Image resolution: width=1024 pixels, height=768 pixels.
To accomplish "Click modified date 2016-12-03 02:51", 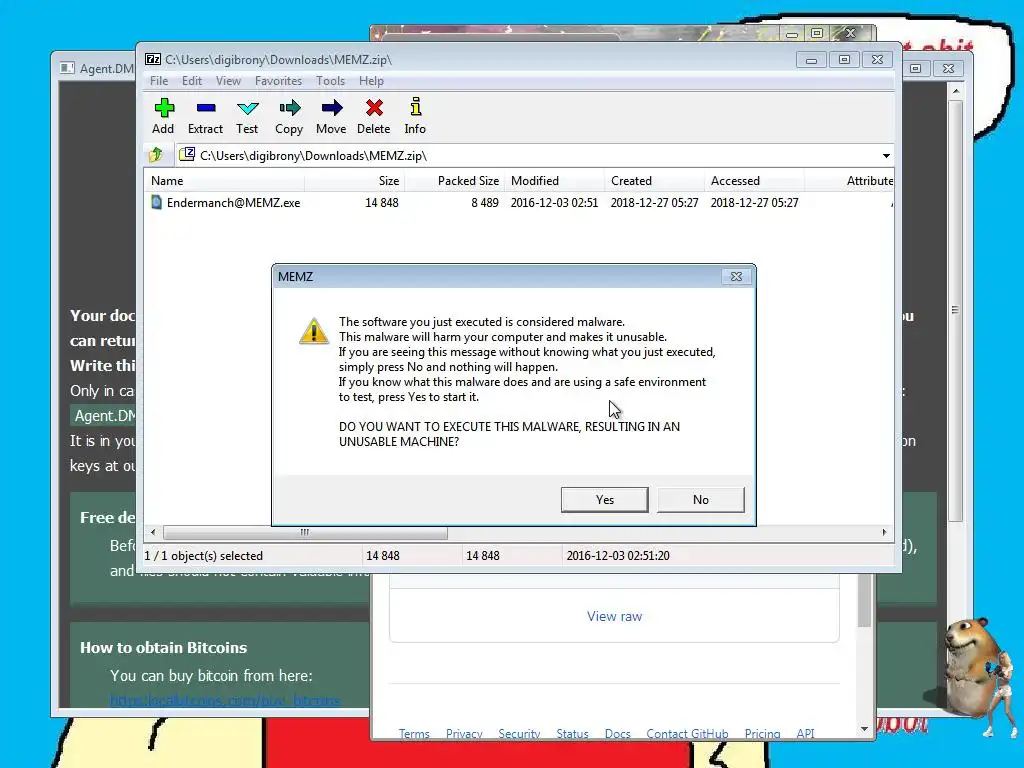I will (554, 202).
